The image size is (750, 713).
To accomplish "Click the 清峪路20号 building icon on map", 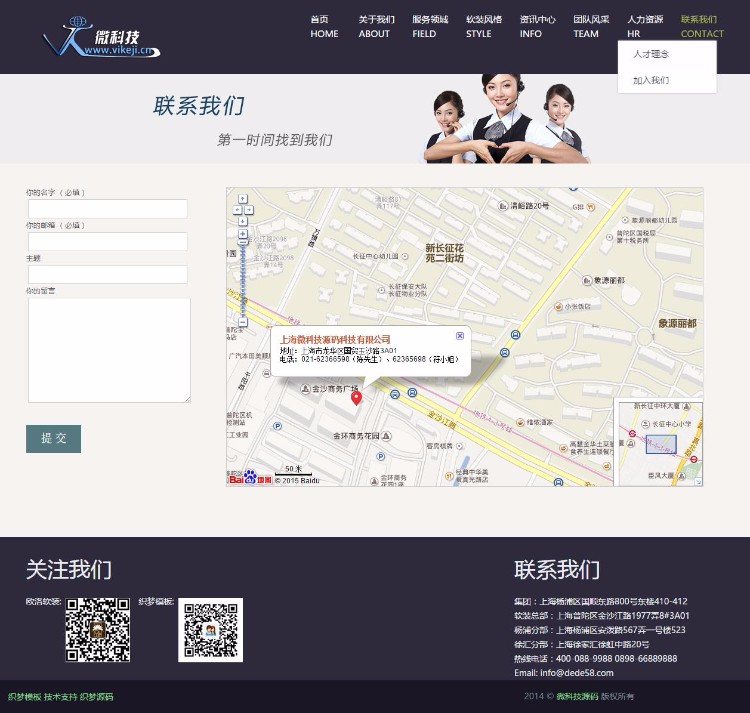I will pyautogui.click(x=503, y=206).
